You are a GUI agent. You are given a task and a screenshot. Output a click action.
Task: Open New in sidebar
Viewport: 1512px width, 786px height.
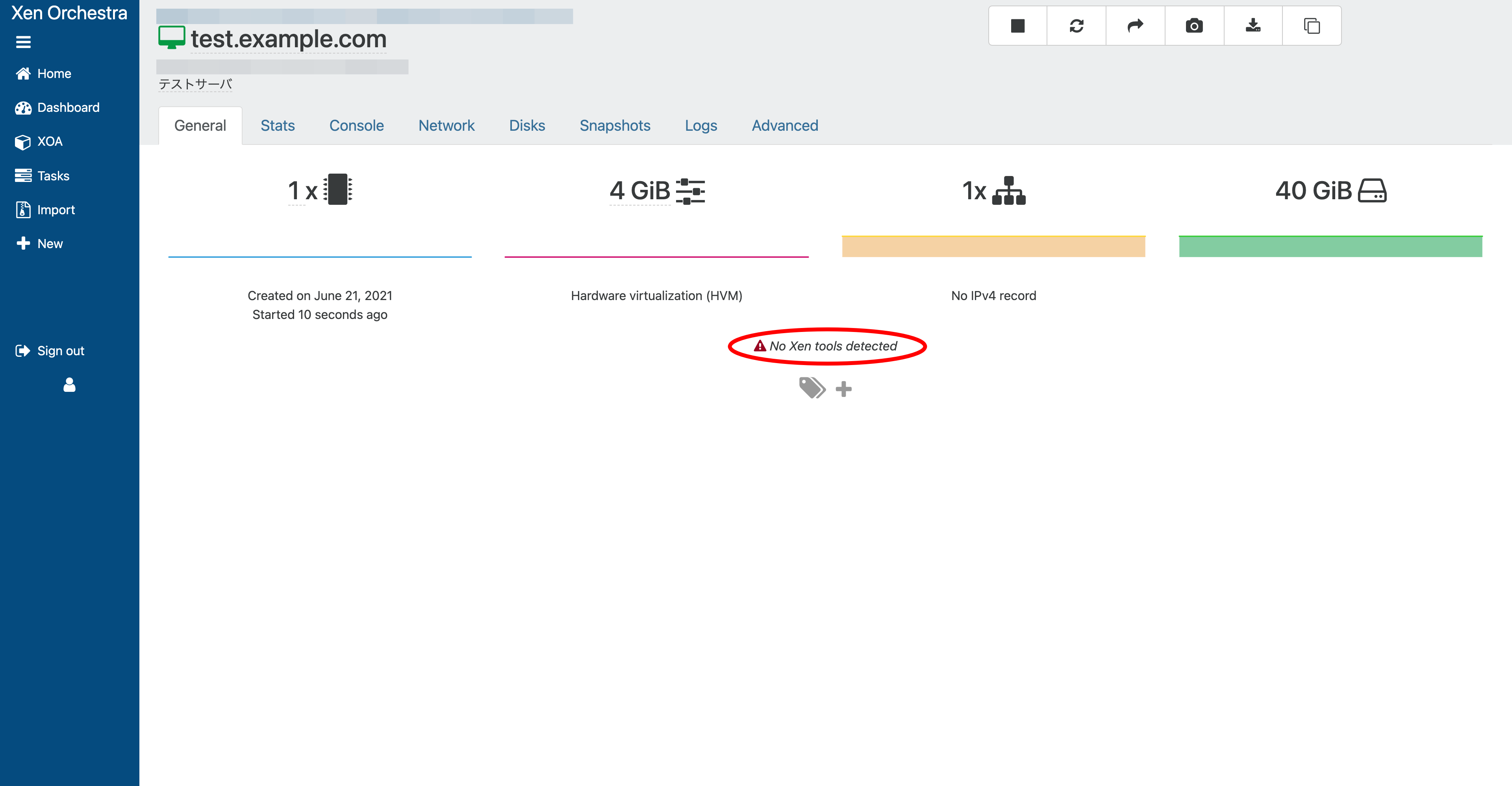[39, 244]
